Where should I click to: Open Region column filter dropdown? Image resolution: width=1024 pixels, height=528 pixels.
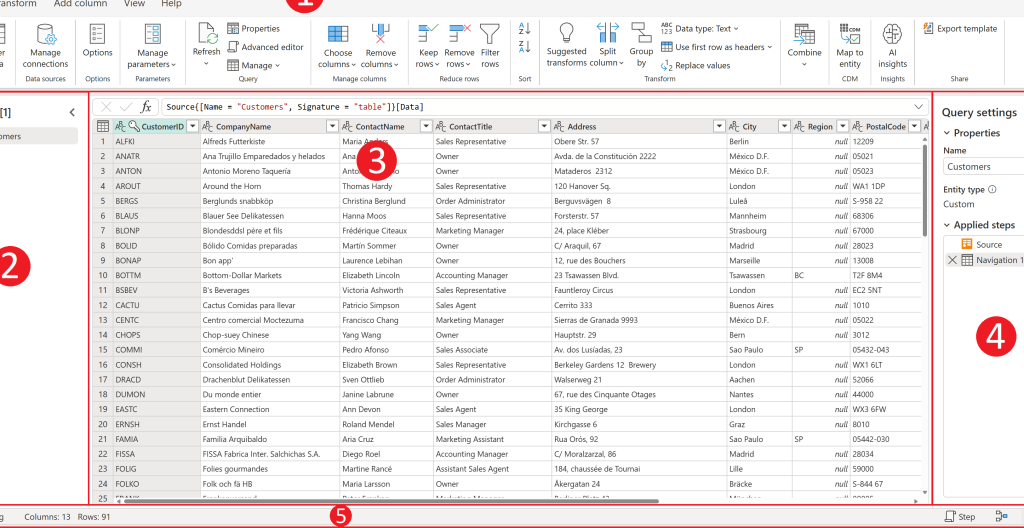842,127
